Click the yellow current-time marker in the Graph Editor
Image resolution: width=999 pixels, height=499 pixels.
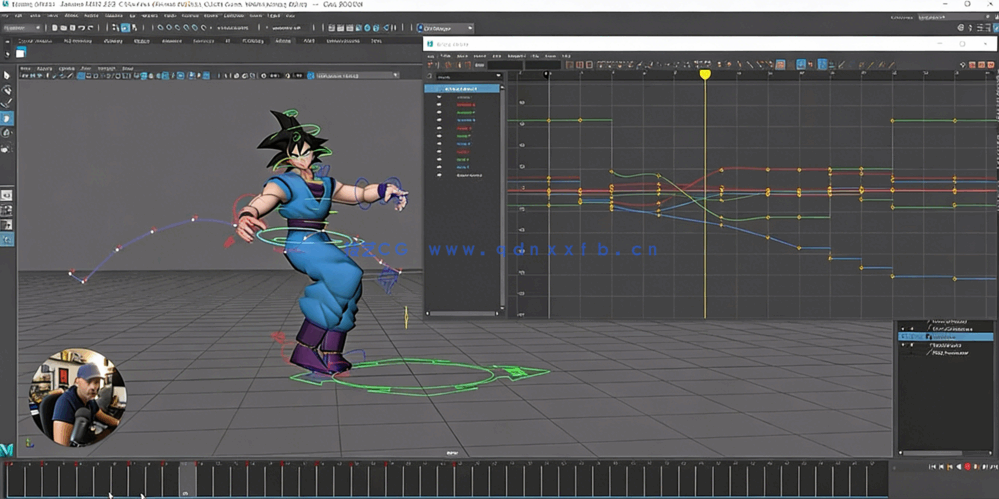[x=705, y=74]
